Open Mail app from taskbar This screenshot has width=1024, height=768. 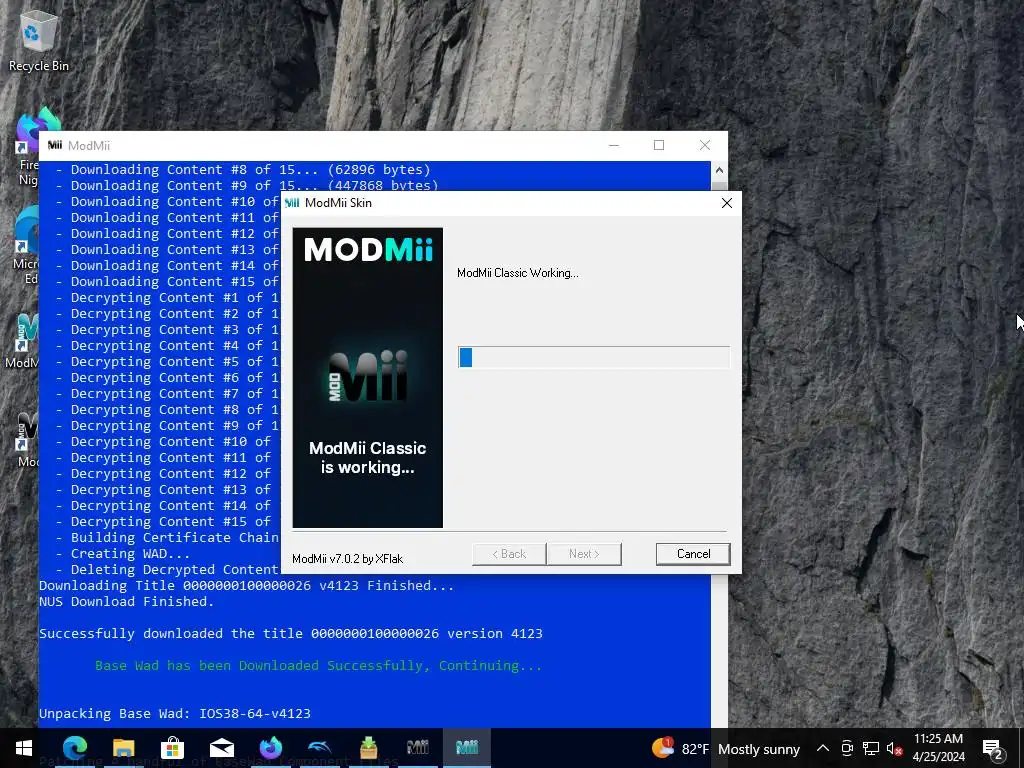tap(221, 748)
